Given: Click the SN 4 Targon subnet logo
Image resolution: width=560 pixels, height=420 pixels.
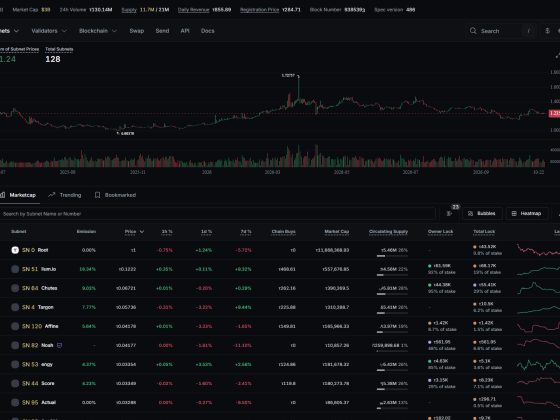Looking at the screenshot, I should [x=15, y=307].
